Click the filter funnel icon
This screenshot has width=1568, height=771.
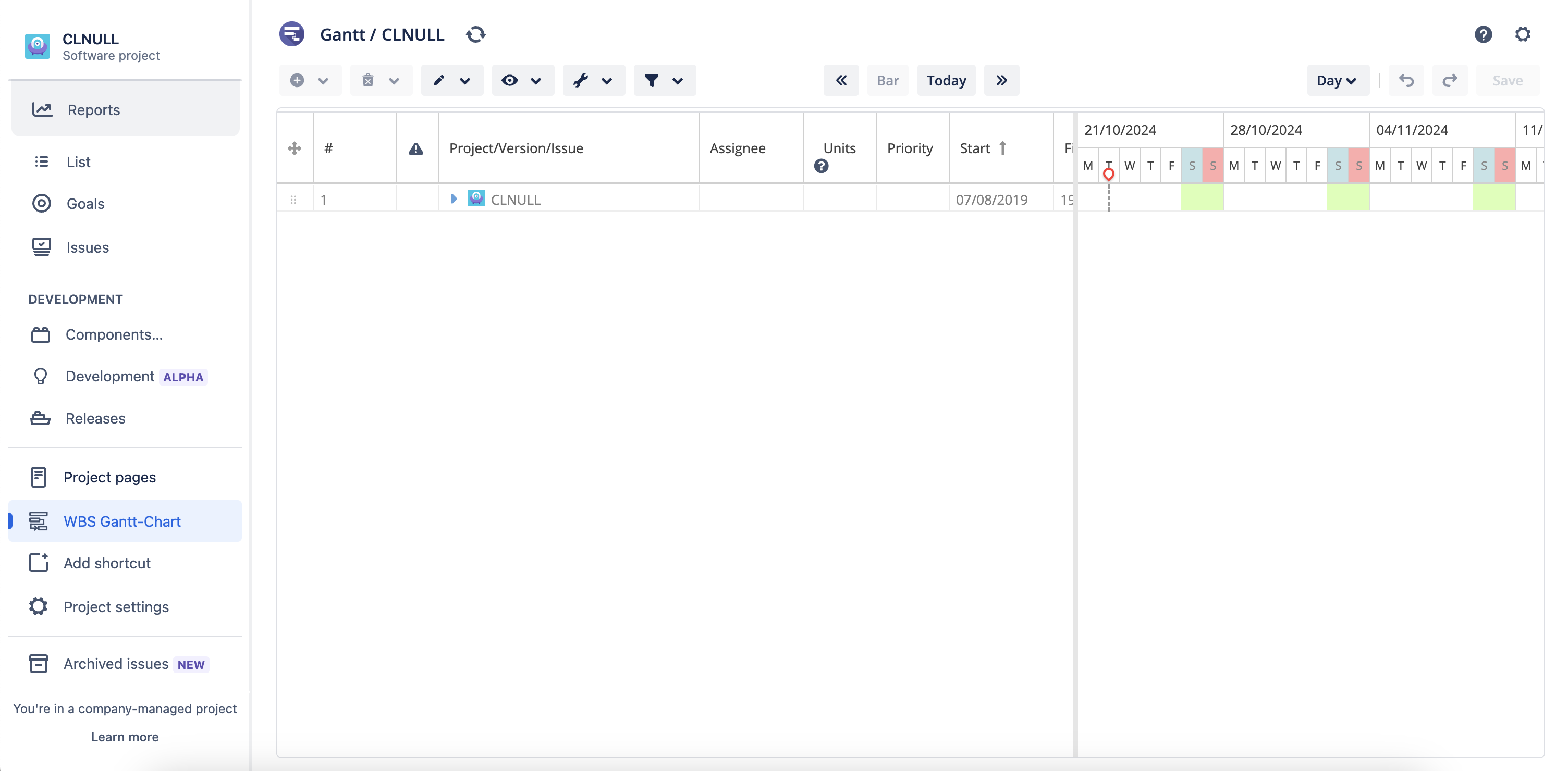pyautogui.click(x=651, y=80)
